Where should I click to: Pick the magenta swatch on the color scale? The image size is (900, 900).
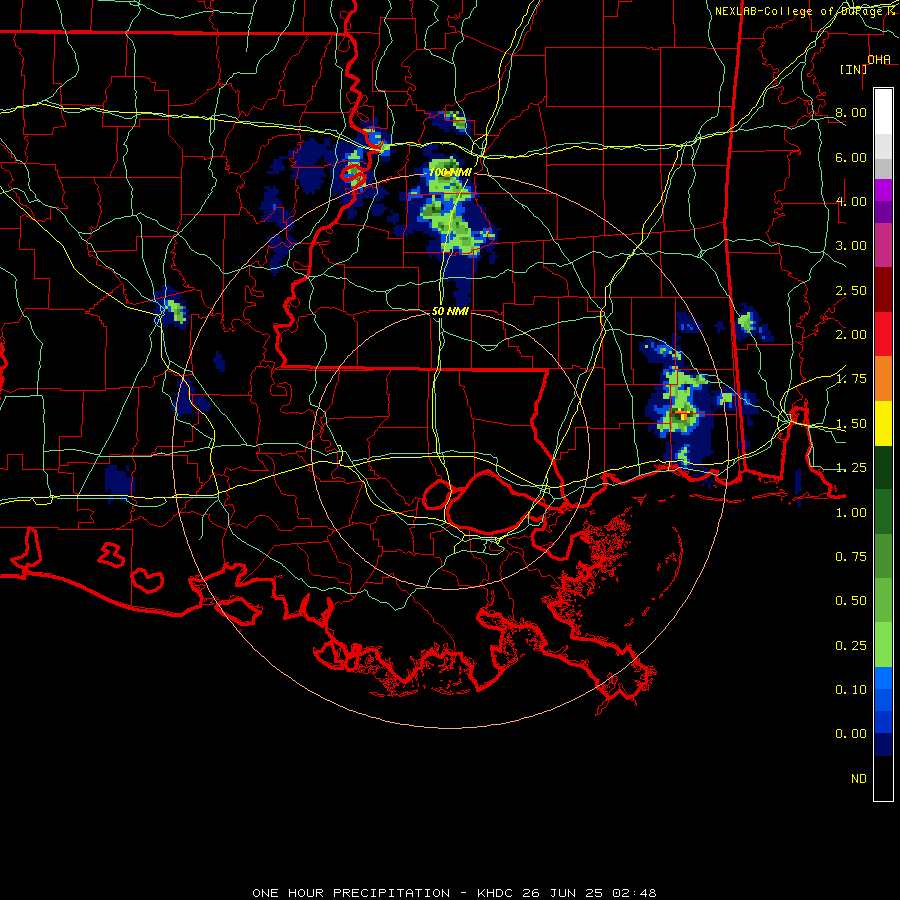click(x=883, y=246)
